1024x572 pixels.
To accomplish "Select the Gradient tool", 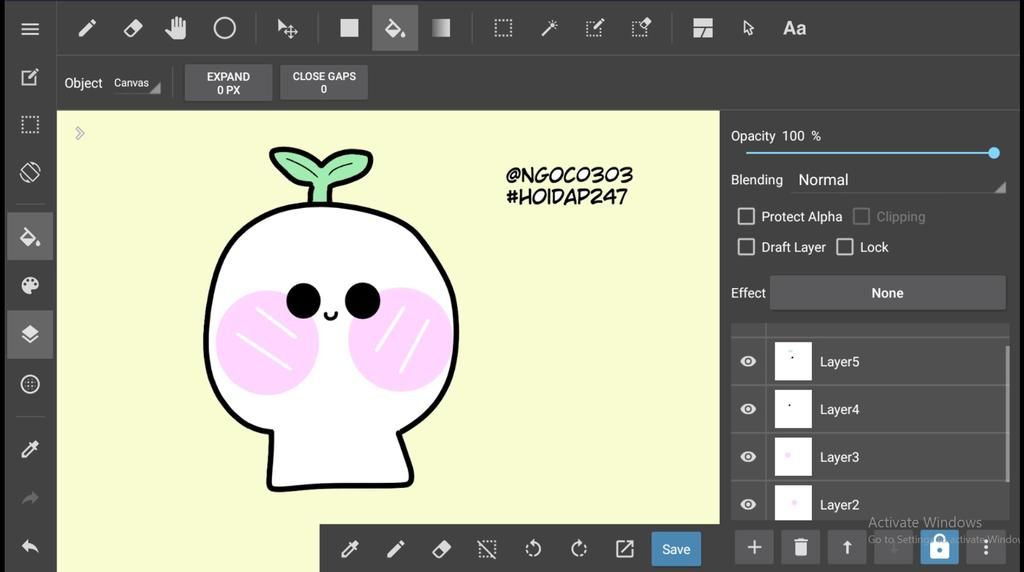I will tap(441, 28).
